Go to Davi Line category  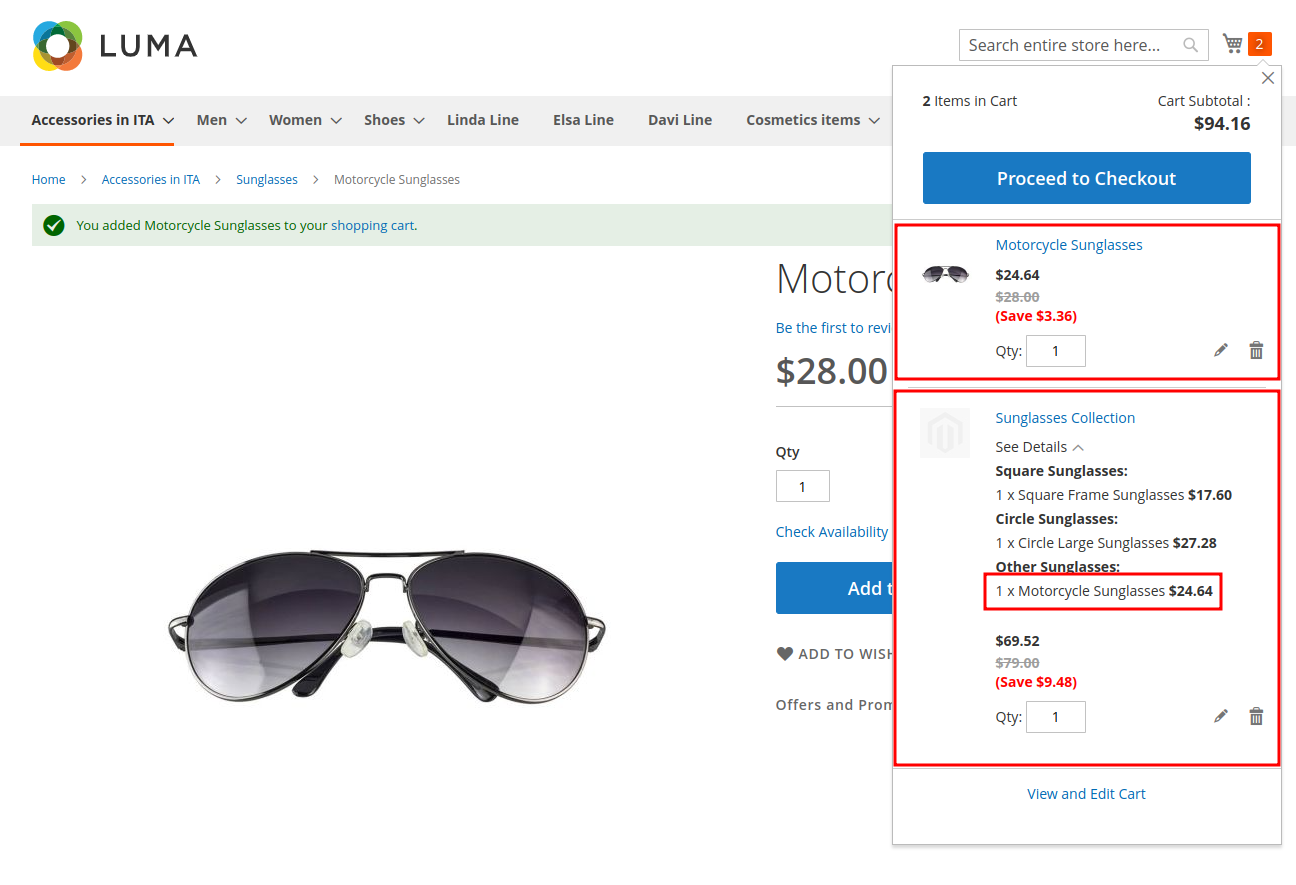pos(680,120)
